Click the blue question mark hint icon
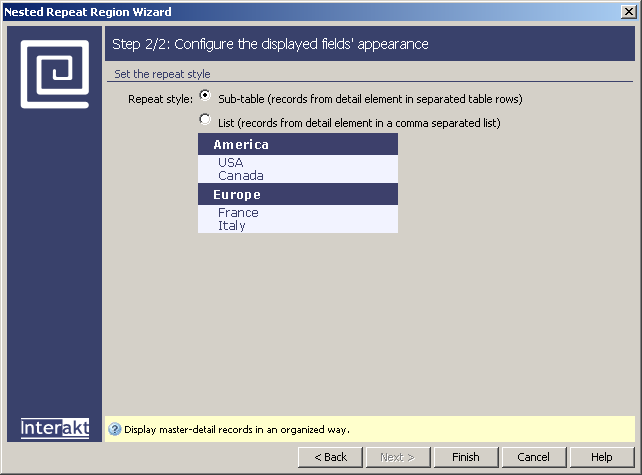Viewport: 642px width, 475px height. [x=115, y=430]
